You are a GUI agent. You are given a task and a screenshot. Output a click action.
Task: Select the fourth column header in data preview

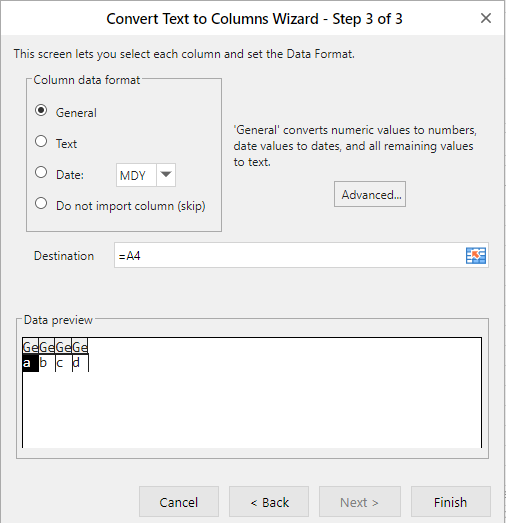click(x=80, y=347)
